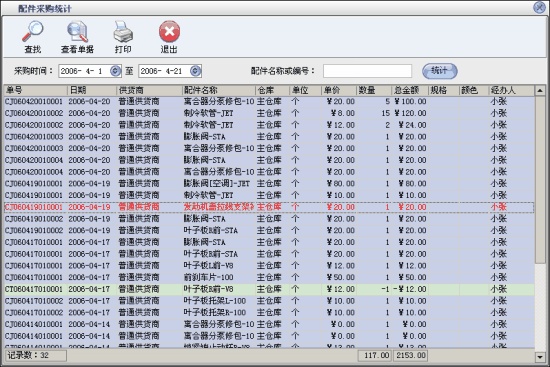Viewport: 550px width, 367px height.
Task: Click the ¥50.00 unit price cell
Action: point(340,278)
